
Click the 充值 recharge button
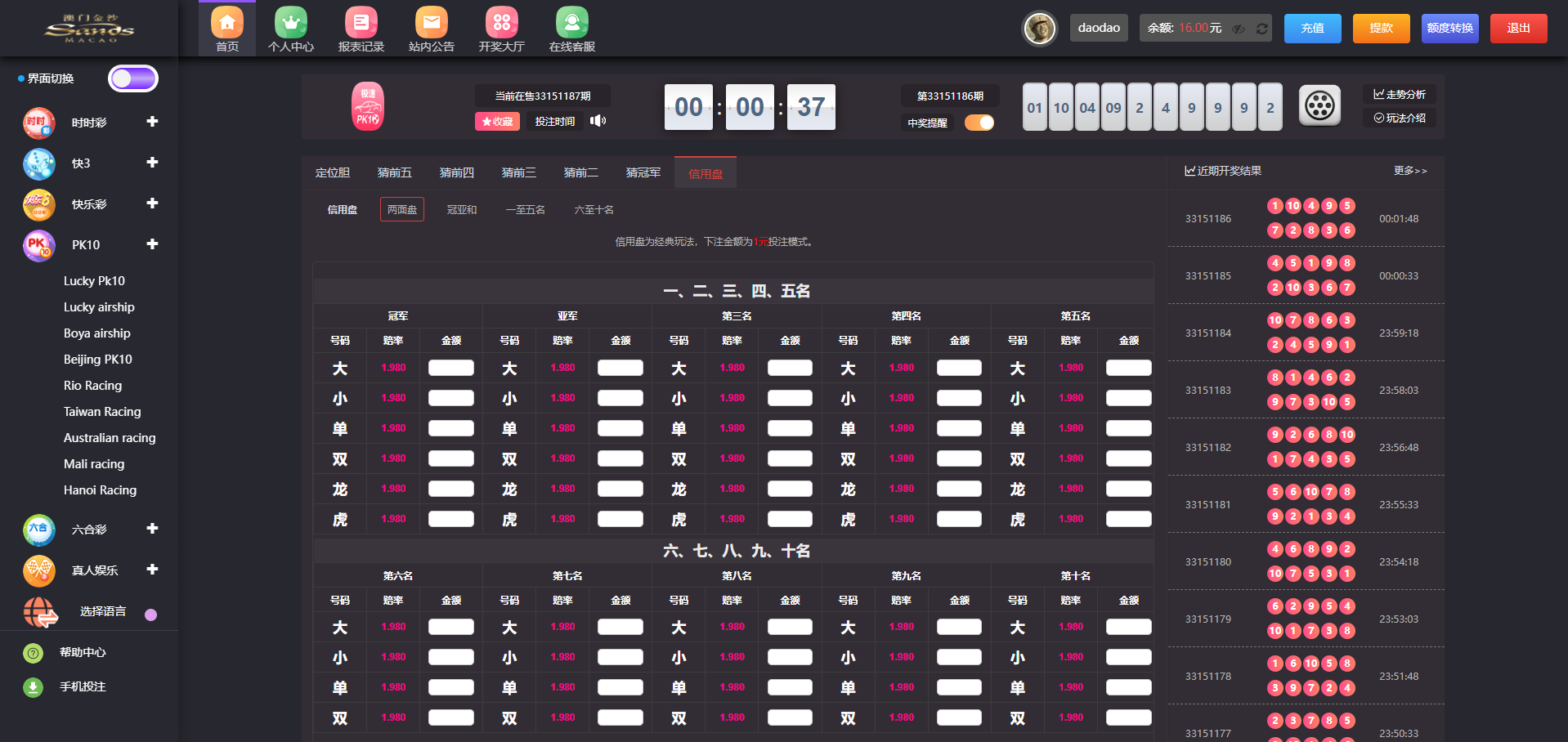coord(1313,29)
